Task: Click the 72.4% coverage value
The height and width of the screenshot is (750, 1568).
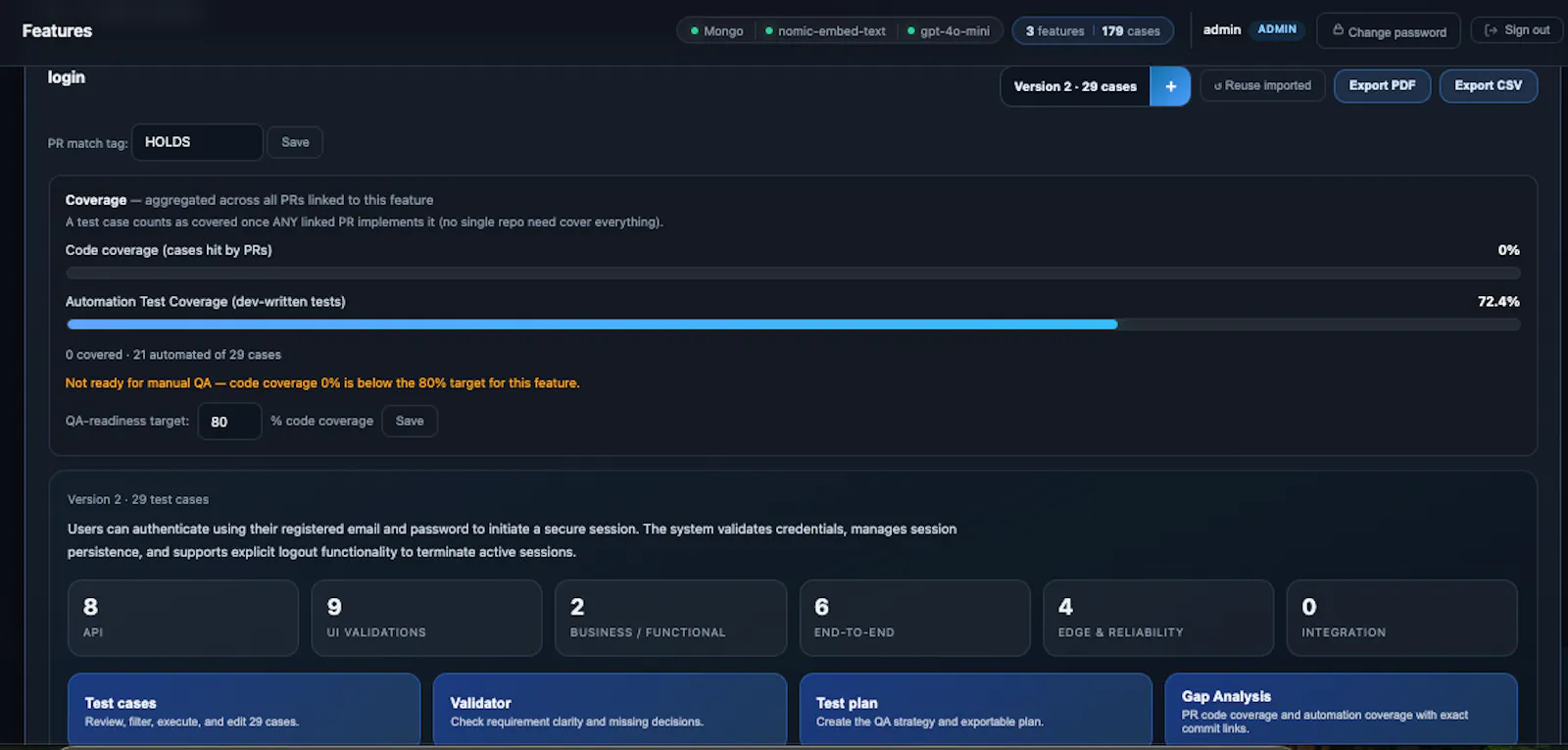Action: 1498,302
